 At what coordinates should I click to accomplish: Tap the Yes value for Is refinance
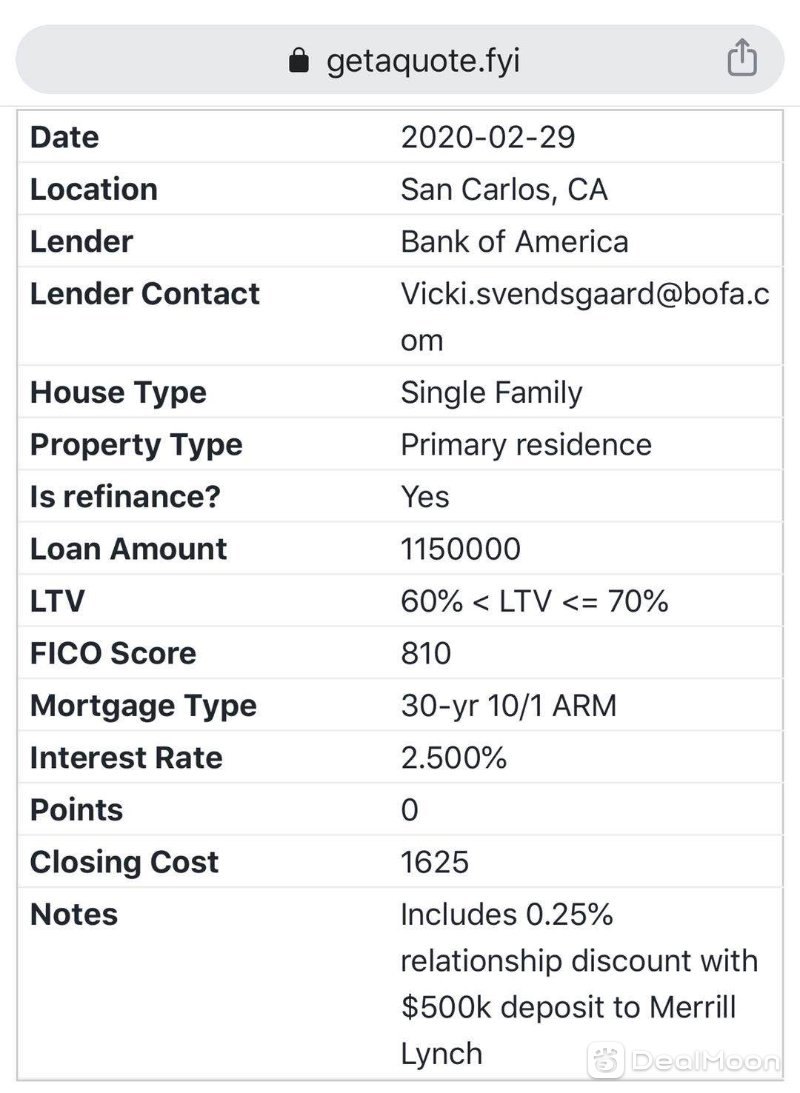coord(425,497)
